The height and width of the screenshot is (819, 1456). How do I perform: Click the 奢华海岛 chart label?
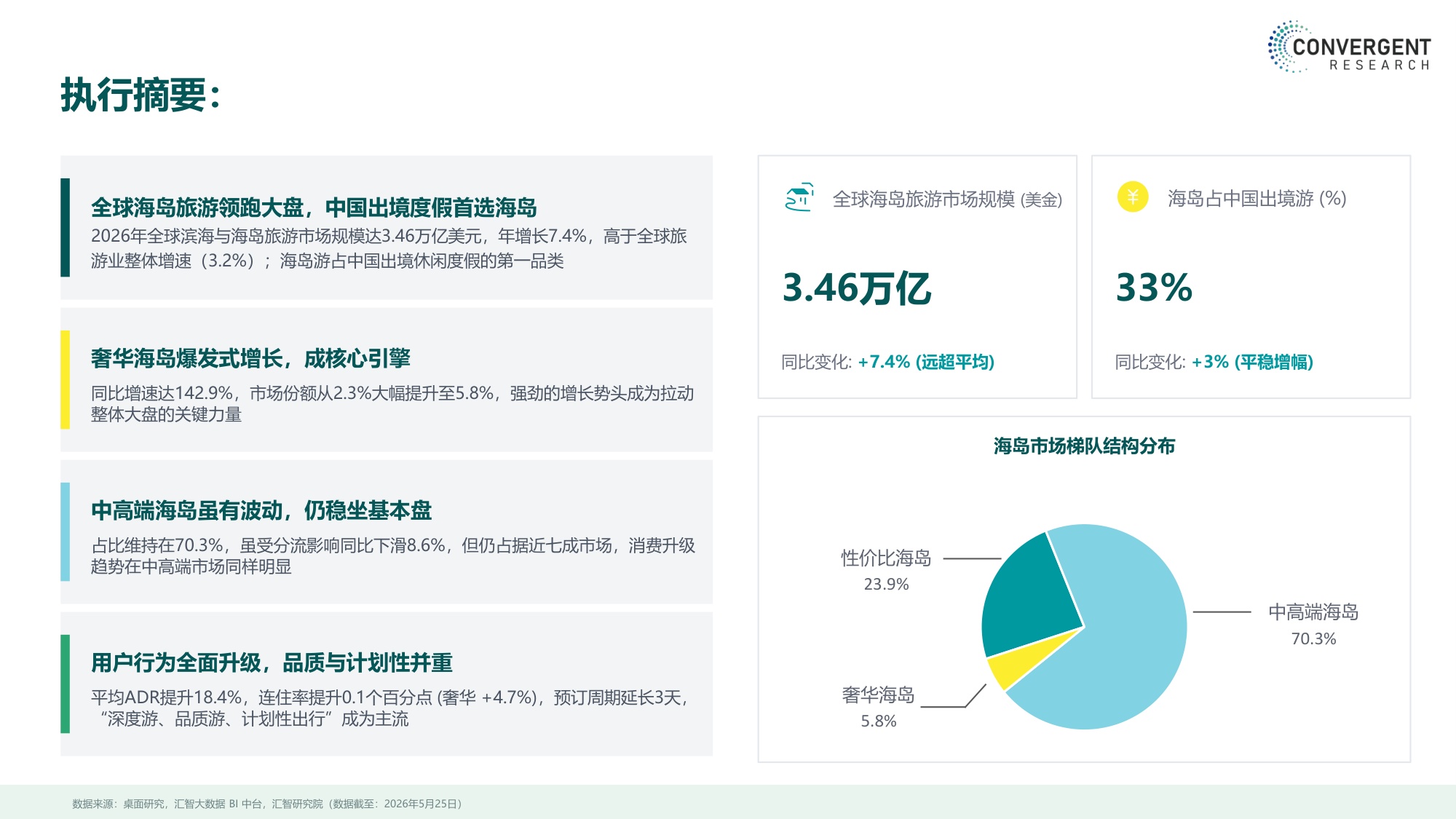tap(878, 695)
